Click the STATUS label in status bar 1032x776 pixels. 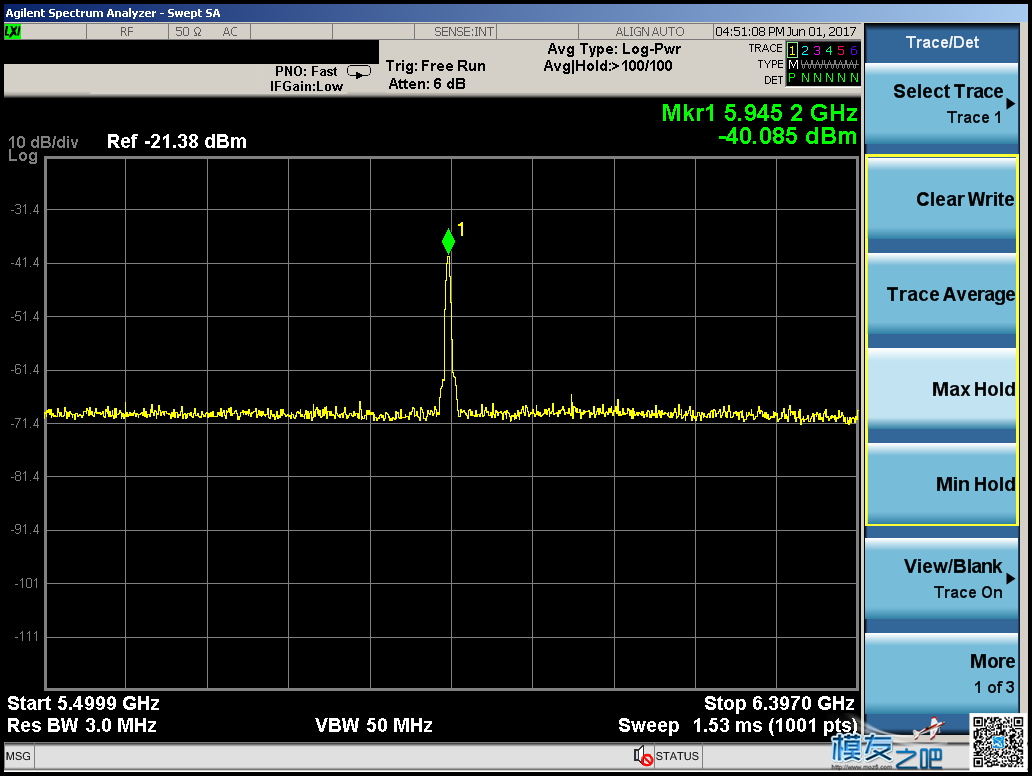pos(677,756)
